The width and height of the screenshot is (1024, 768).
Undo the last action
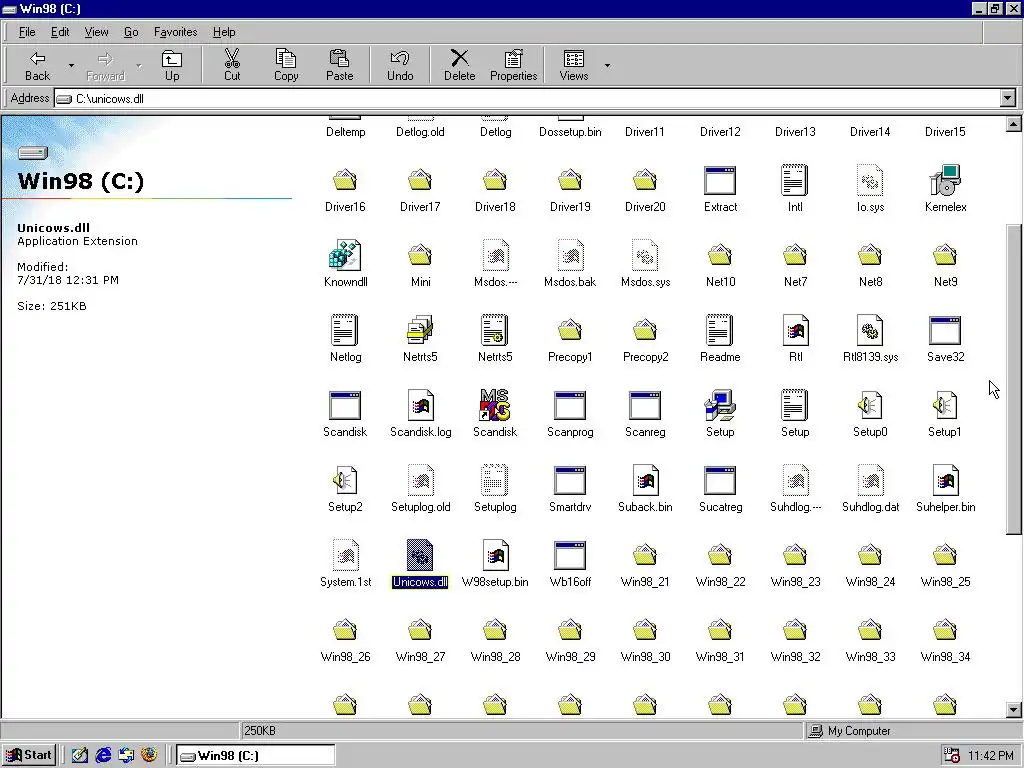pyautogui.click(x=400, y=65)
